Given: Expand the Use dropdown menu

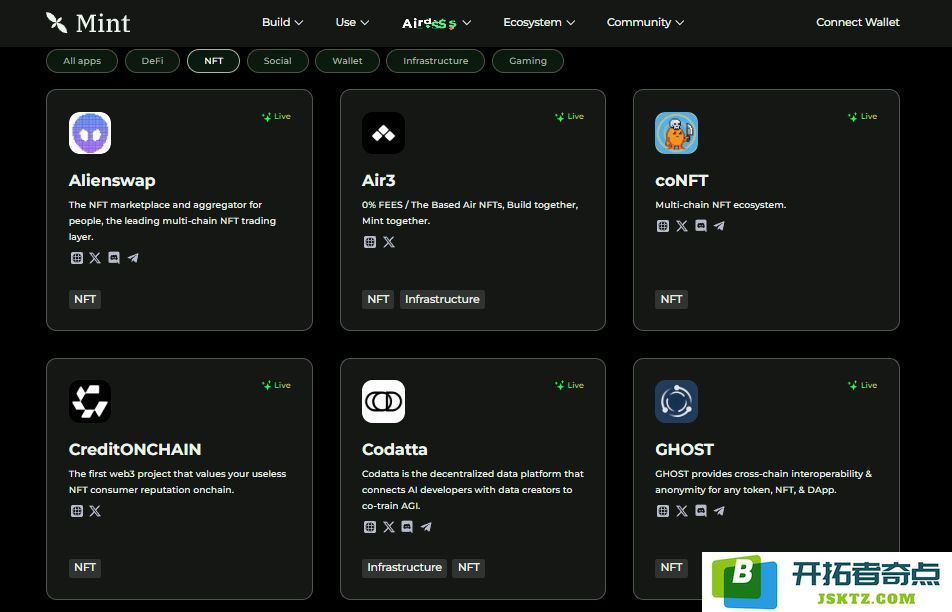Looking at the screenshot, I should [x=352, y=22].
